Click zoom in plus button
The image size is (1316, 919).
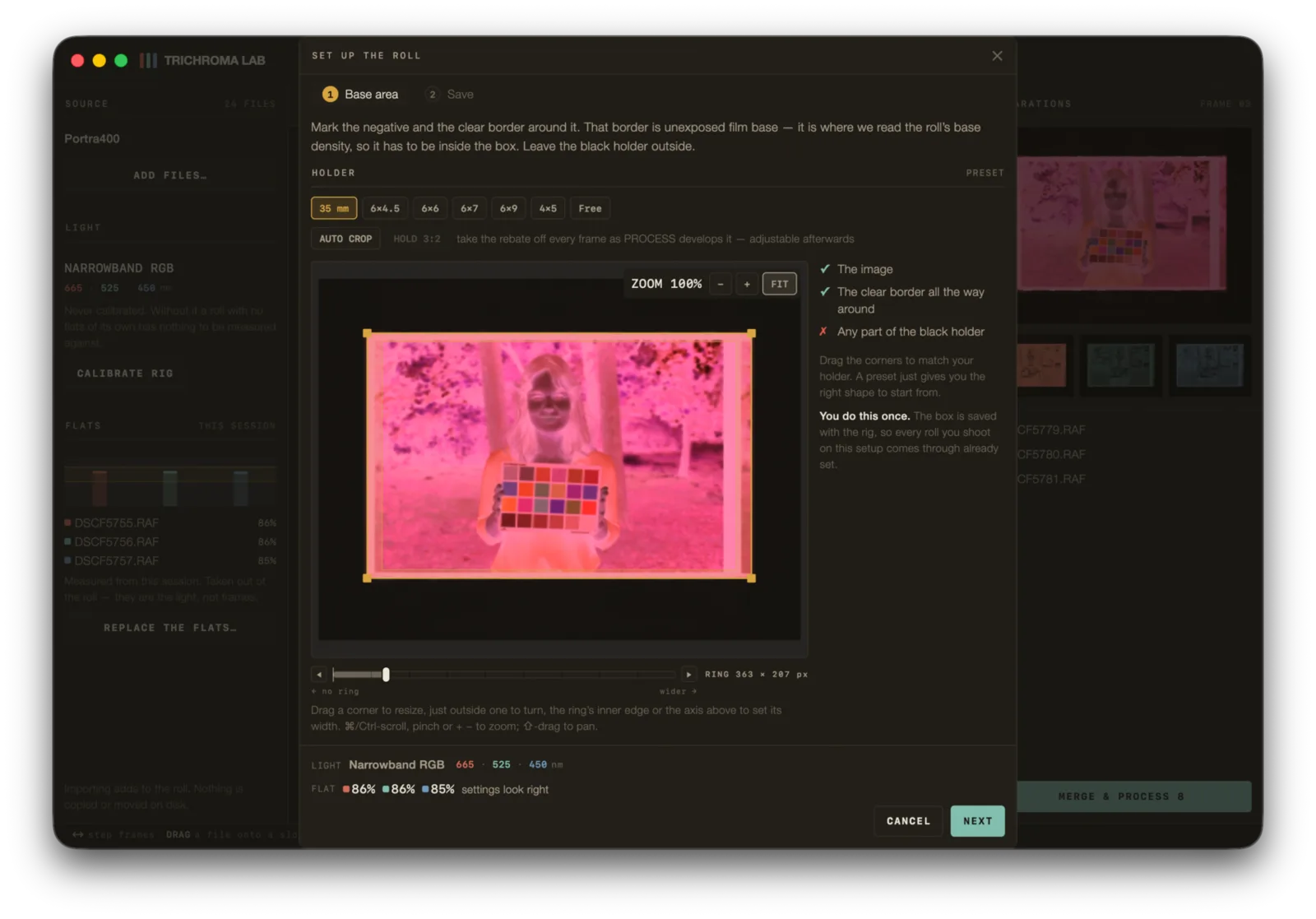(747, 284)
